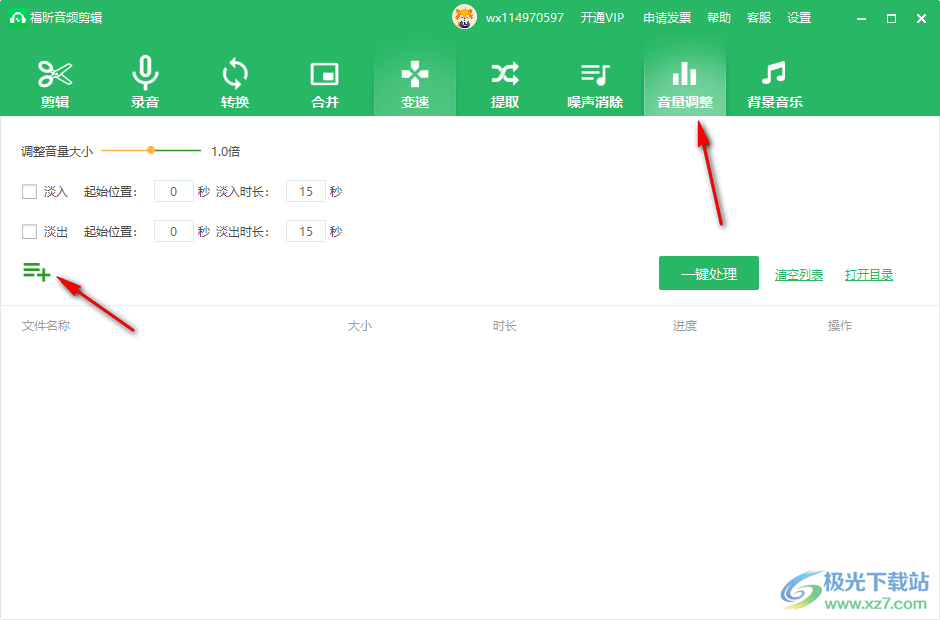Open the 转换 format conversion tool

click(235, 84)
